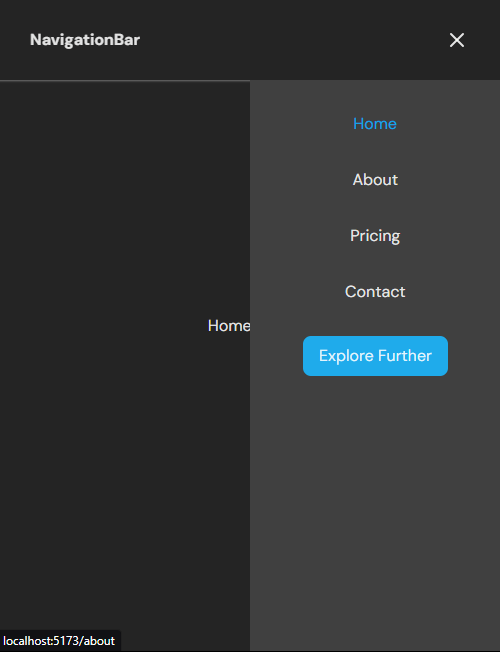The width and height of the screenshot is (500, 652).
Task: Click the localhost:5173/about status URL tooltip
Action: pyautogui.click(x=59, y=641)
